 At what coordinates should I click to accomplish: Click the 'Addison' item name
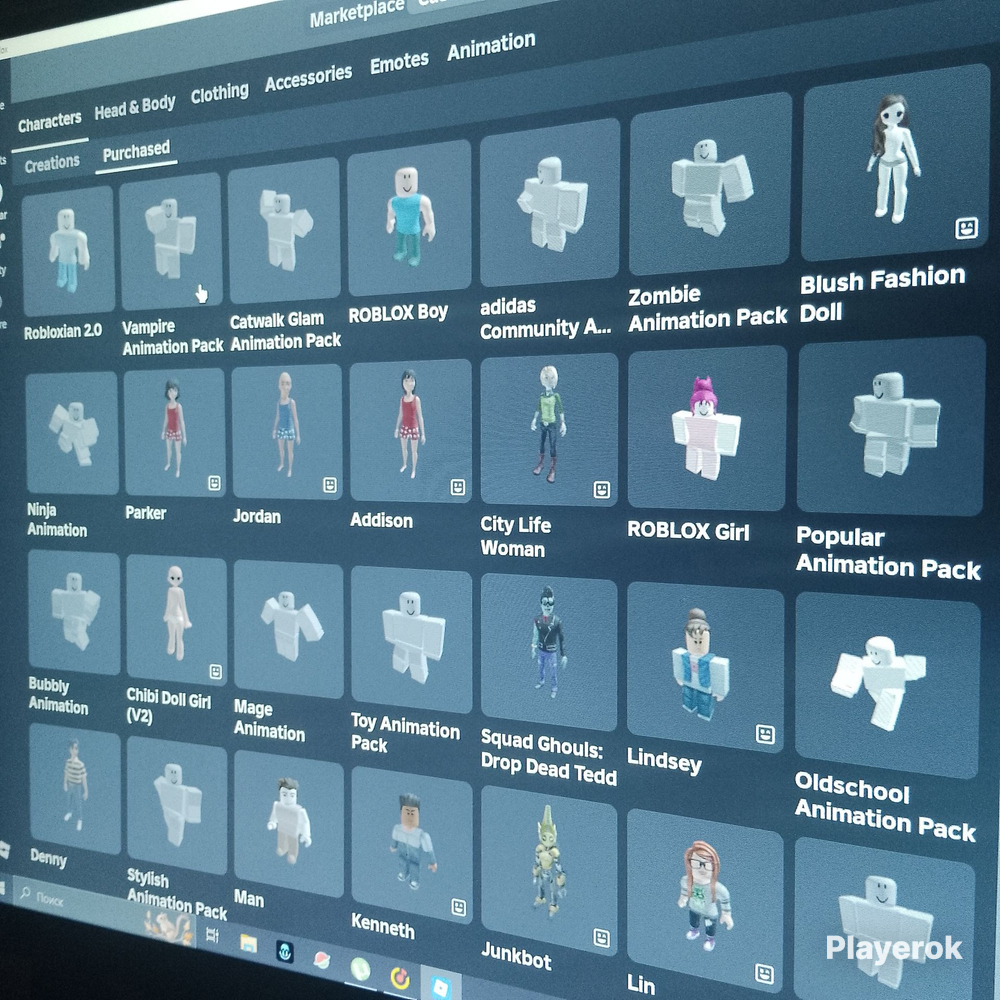click(x=381, y=520)
